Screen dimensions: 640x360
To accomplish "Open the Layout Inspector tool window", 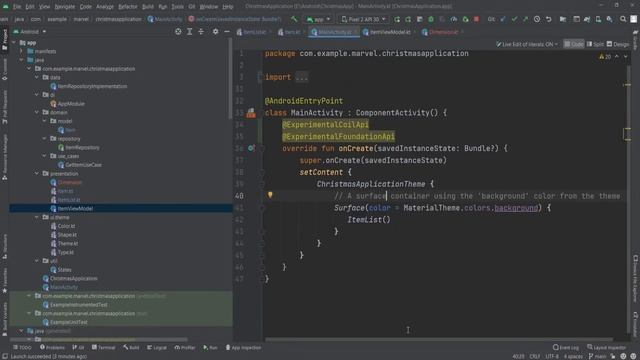I will 608,347.
